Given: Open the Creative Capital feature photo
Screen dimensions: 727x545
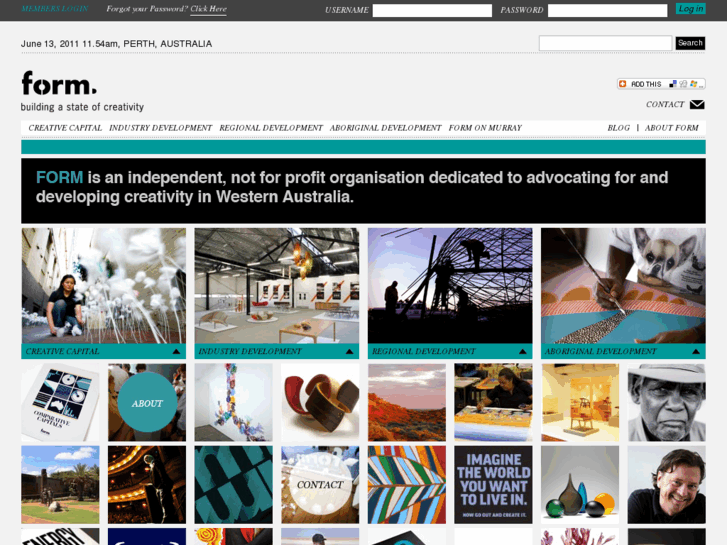Looking at the screenshot, I should click(103, 286).
